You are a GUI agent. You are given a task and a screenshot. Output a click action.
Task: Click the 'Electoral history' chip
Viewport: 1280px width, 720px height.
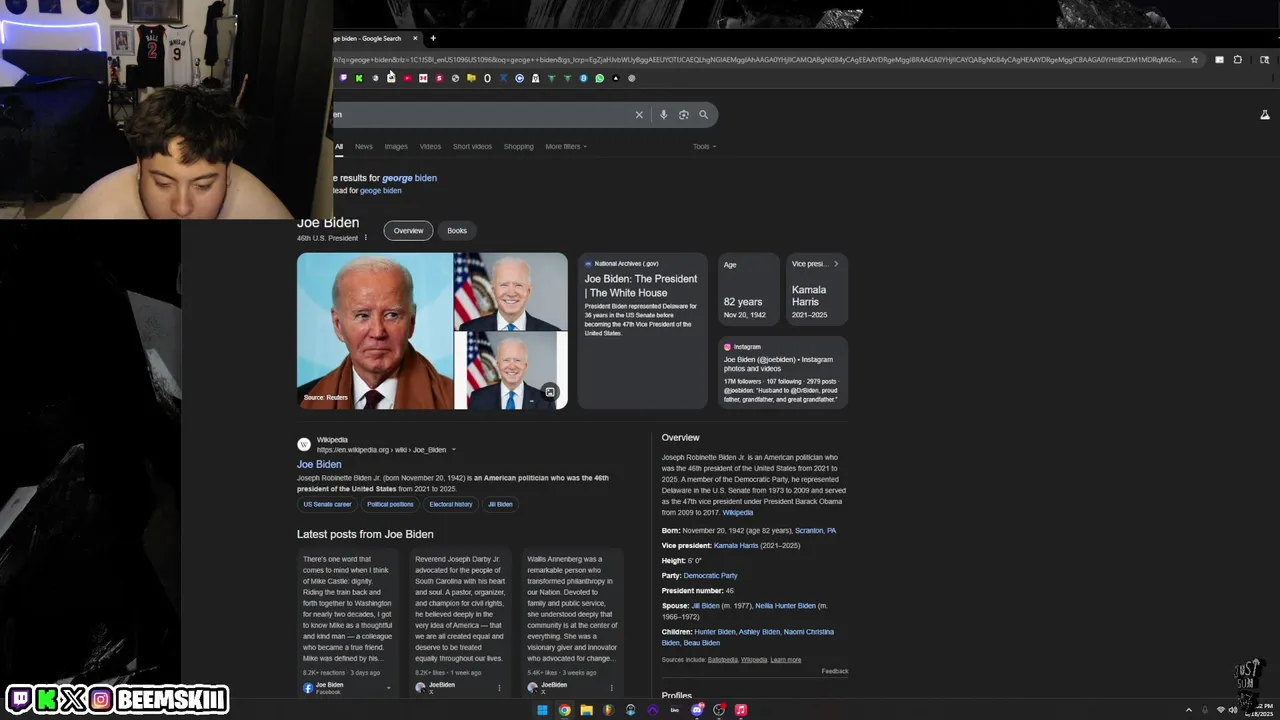(x=451, y=505)
